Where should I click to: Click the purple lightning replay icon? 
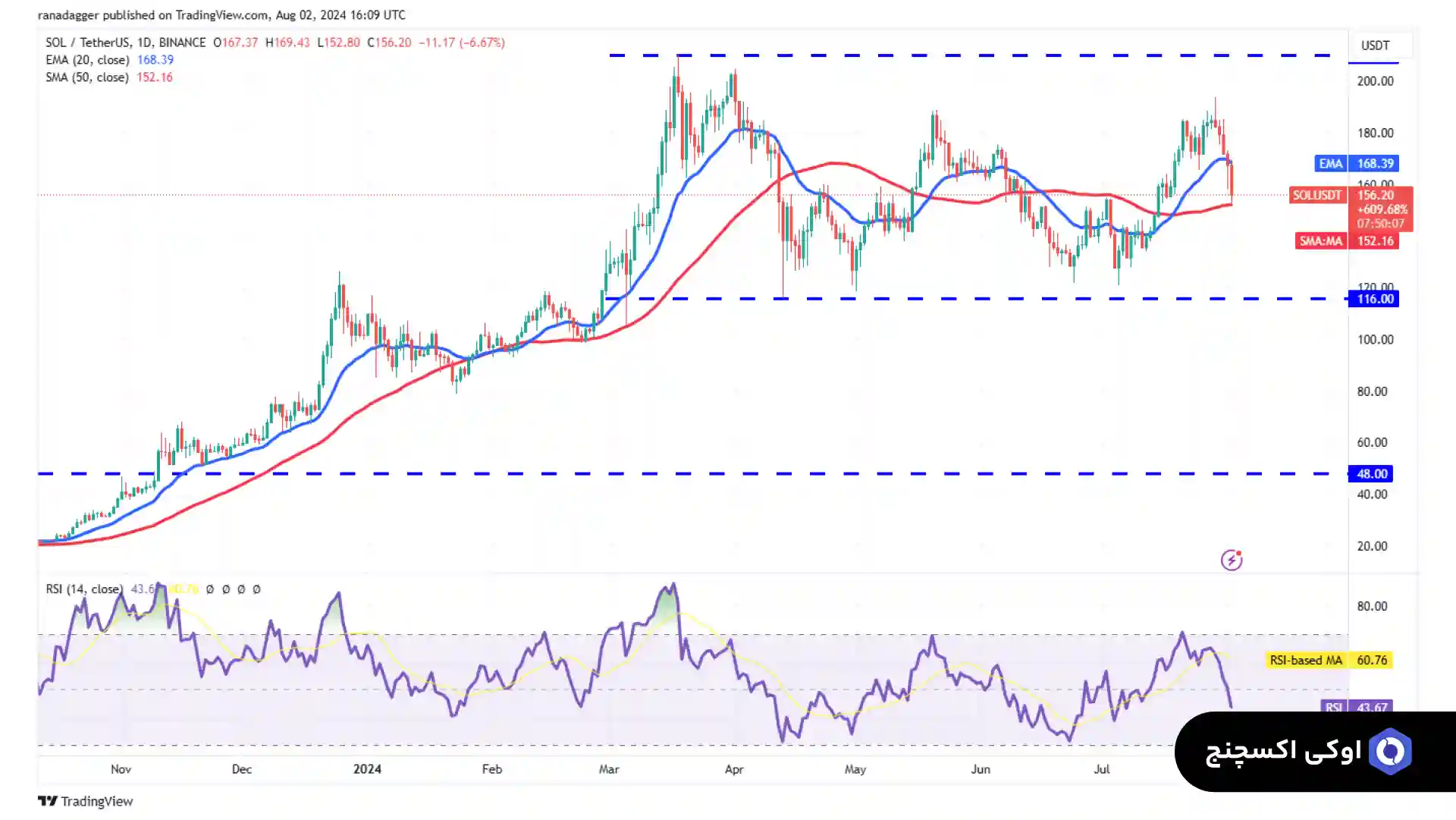[1232, 560]
